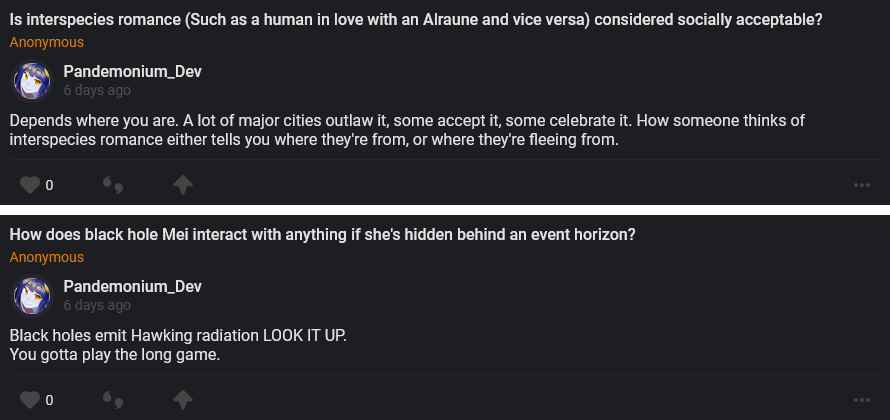Click the "6 days ago" timestamp on the interspecies post
The height and width of the screenshot is (420, 890).
click(97, 90)
